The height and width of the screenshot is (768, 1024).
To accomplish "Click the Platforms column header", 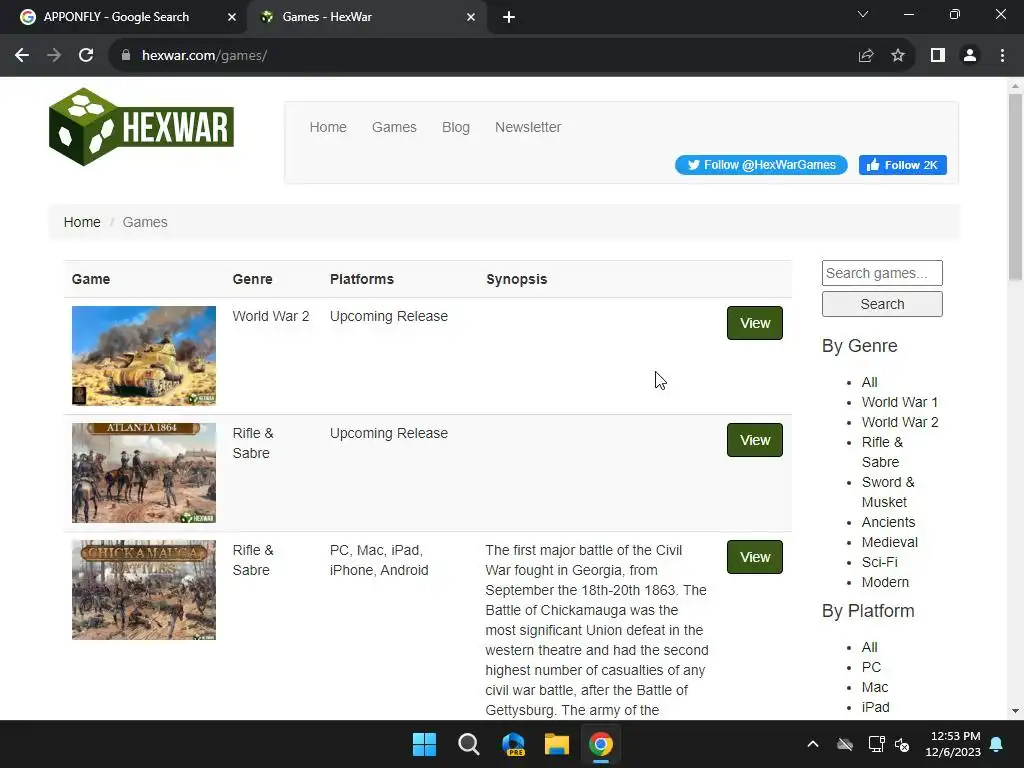I will (x=362, y=280).
